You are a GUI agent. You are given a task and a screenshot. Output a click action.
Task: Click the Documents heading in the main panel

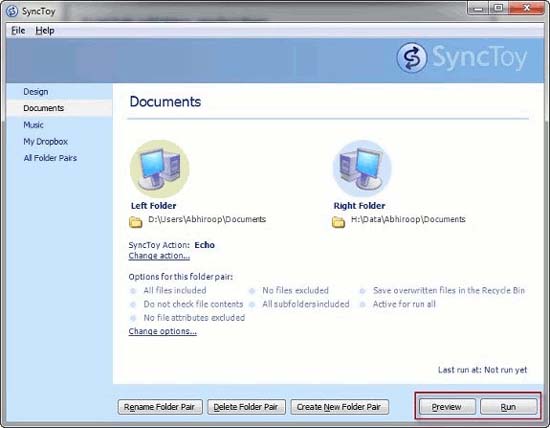tap(165, 102)
